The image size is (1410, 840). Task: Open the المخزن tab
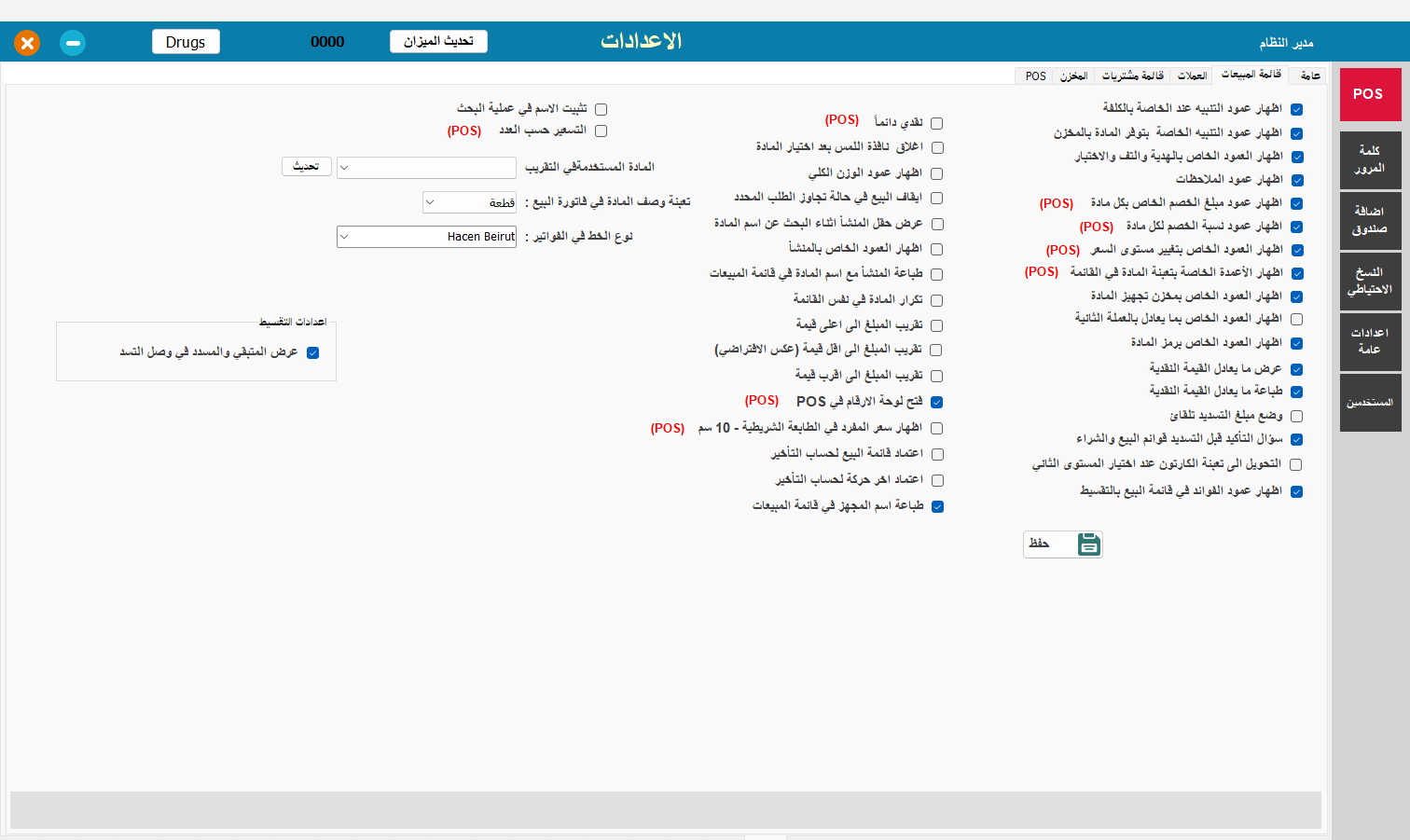(1073, 76)
